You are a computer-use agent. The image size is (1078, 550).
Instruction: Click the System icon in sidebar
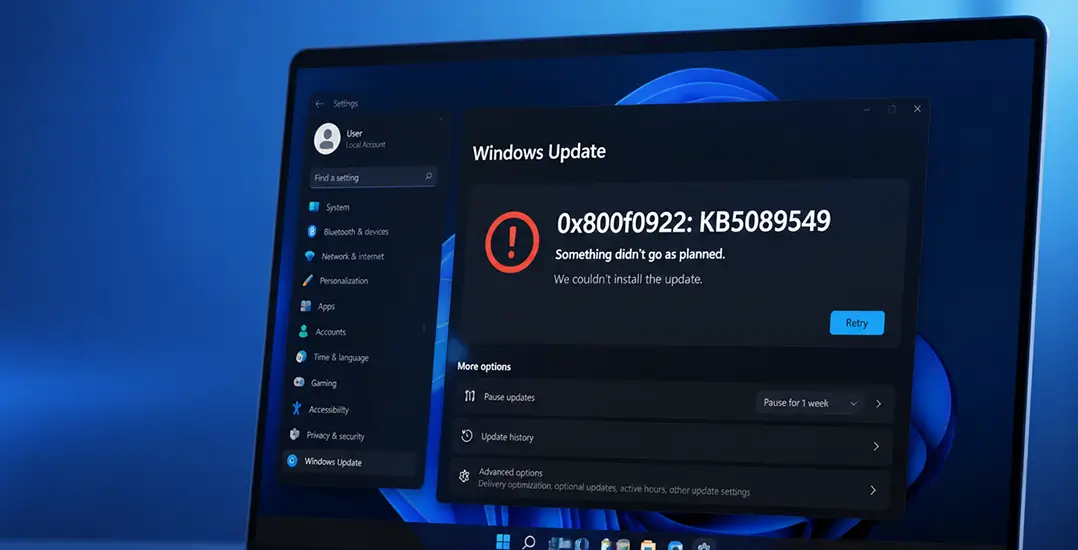coord(314,206)
